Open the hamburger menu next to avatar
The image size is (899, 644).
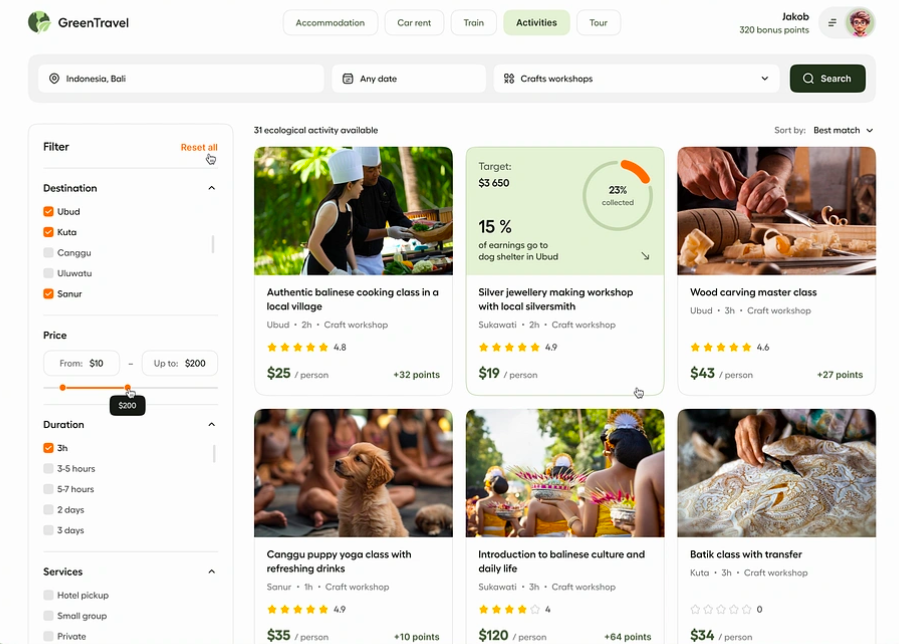pyautogui.click(x=832, y=23)
